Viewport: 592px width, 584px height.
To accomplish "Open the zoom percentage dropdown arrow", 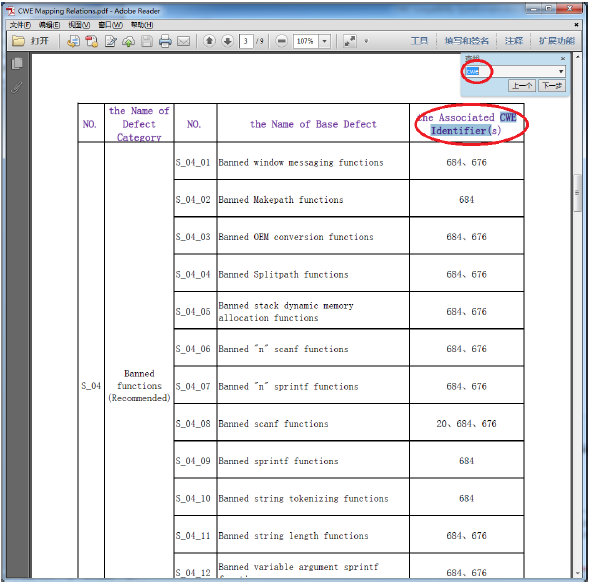I will (325, 41).
